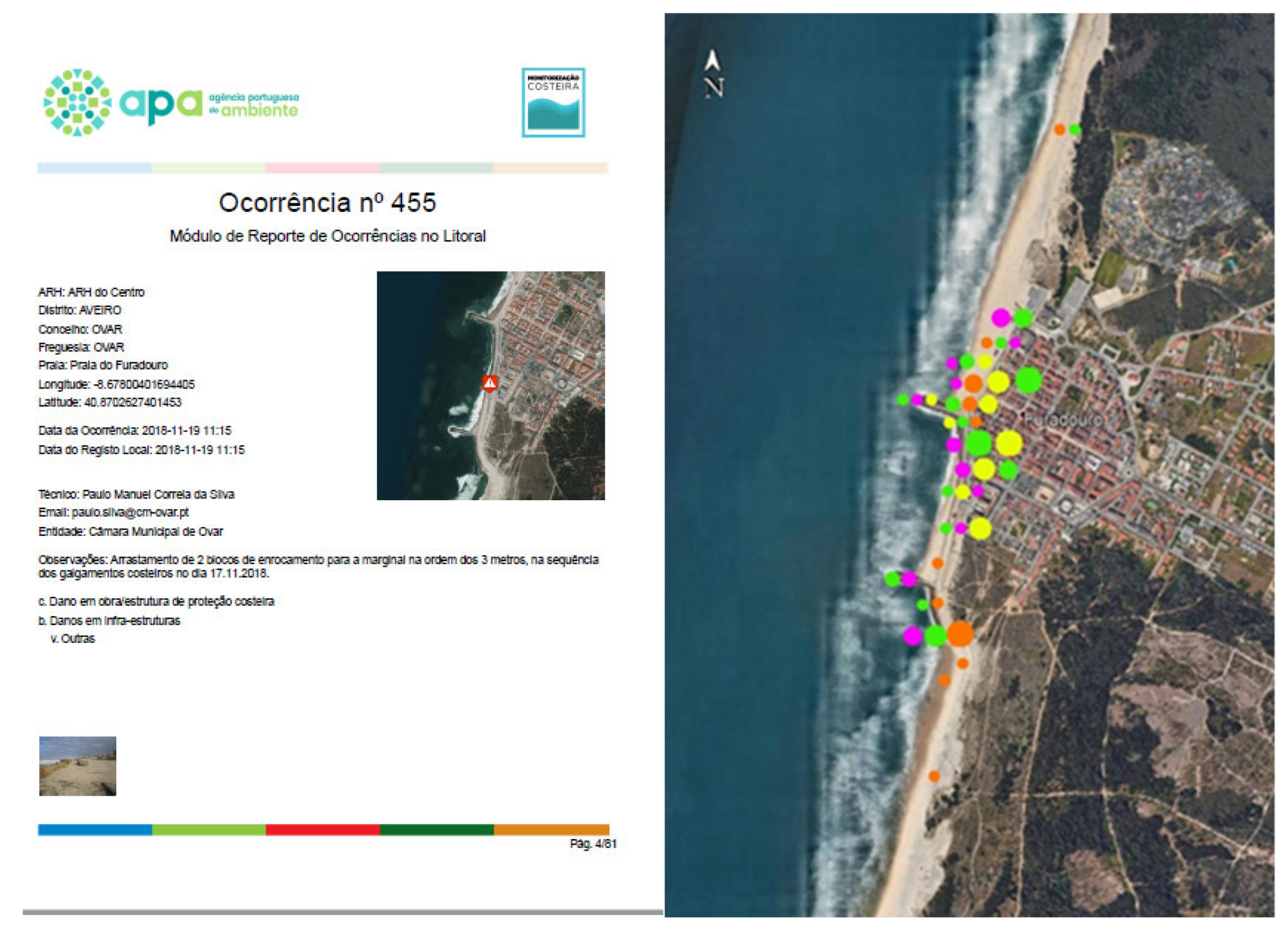1288x928 pixels.
Task: Click the red warning marker on small map
Action: [x=490, y=383]
